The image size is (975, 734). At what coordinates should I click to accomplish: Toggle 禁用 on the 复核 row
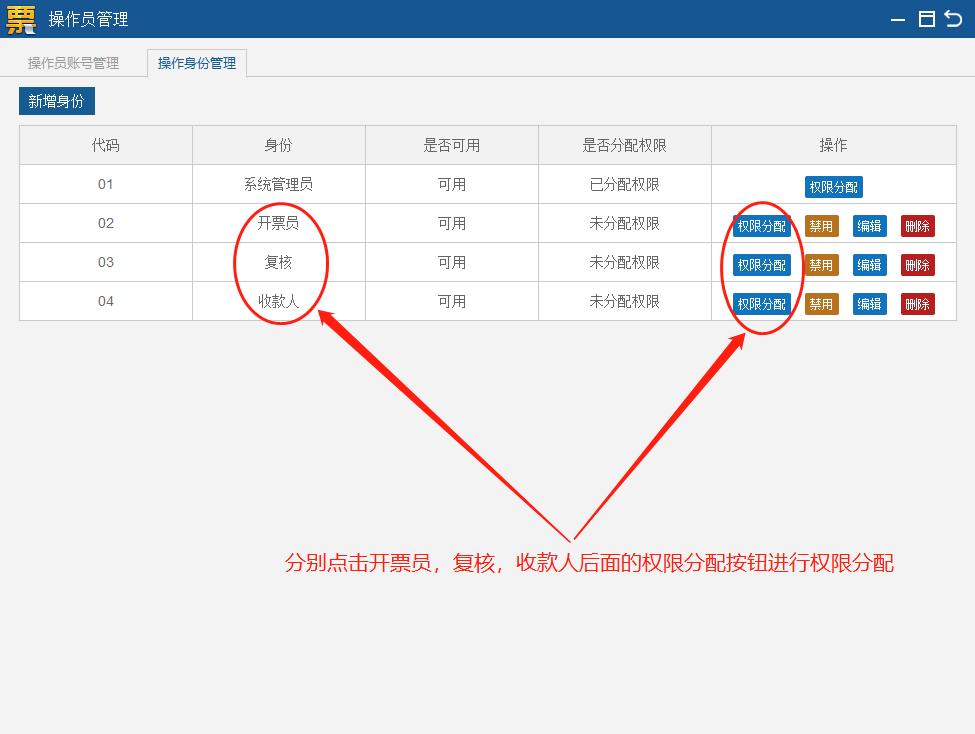[821, 264]
